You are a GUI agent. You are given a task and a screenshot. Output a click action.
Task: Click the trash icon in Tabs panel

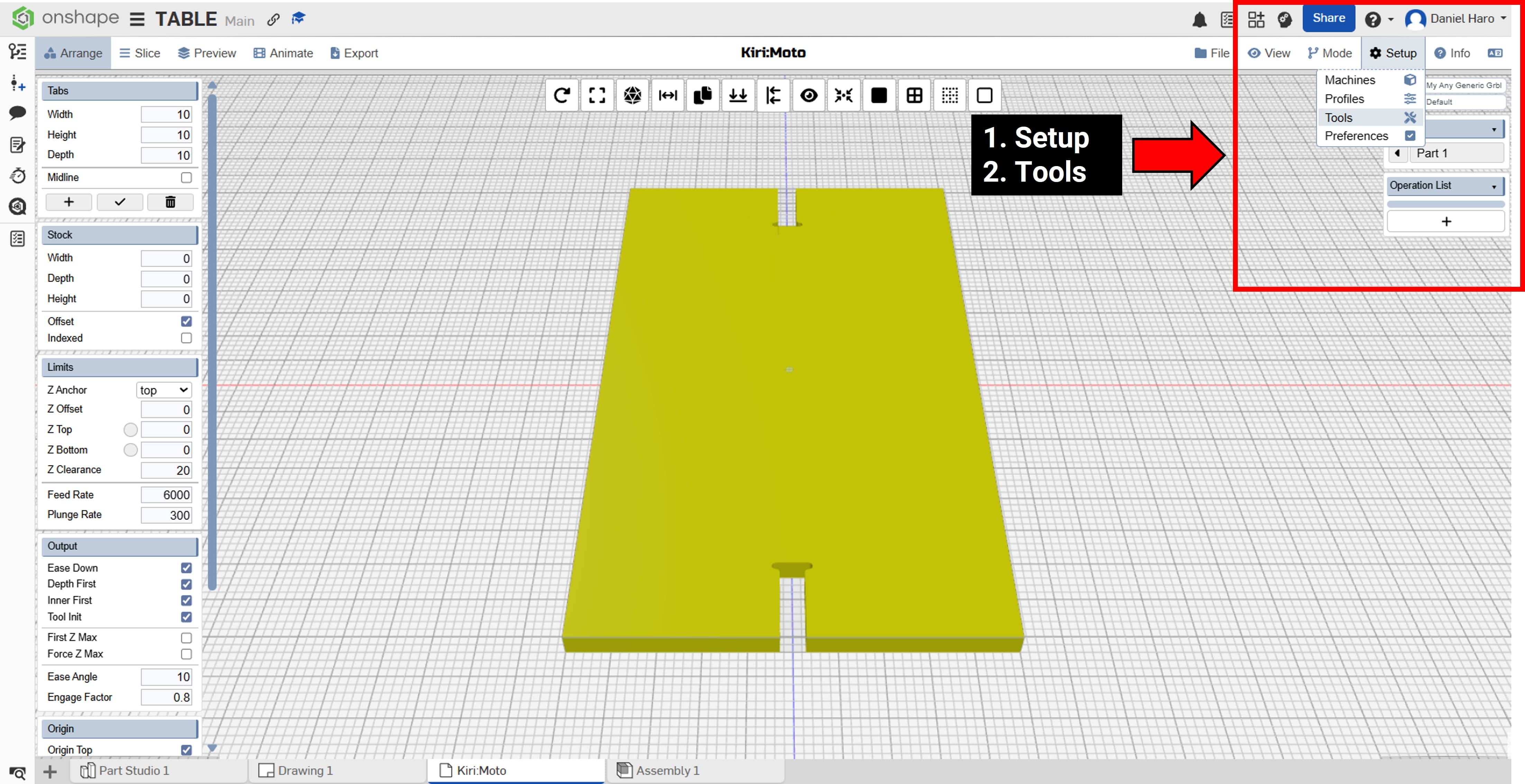tap(170, 202)
